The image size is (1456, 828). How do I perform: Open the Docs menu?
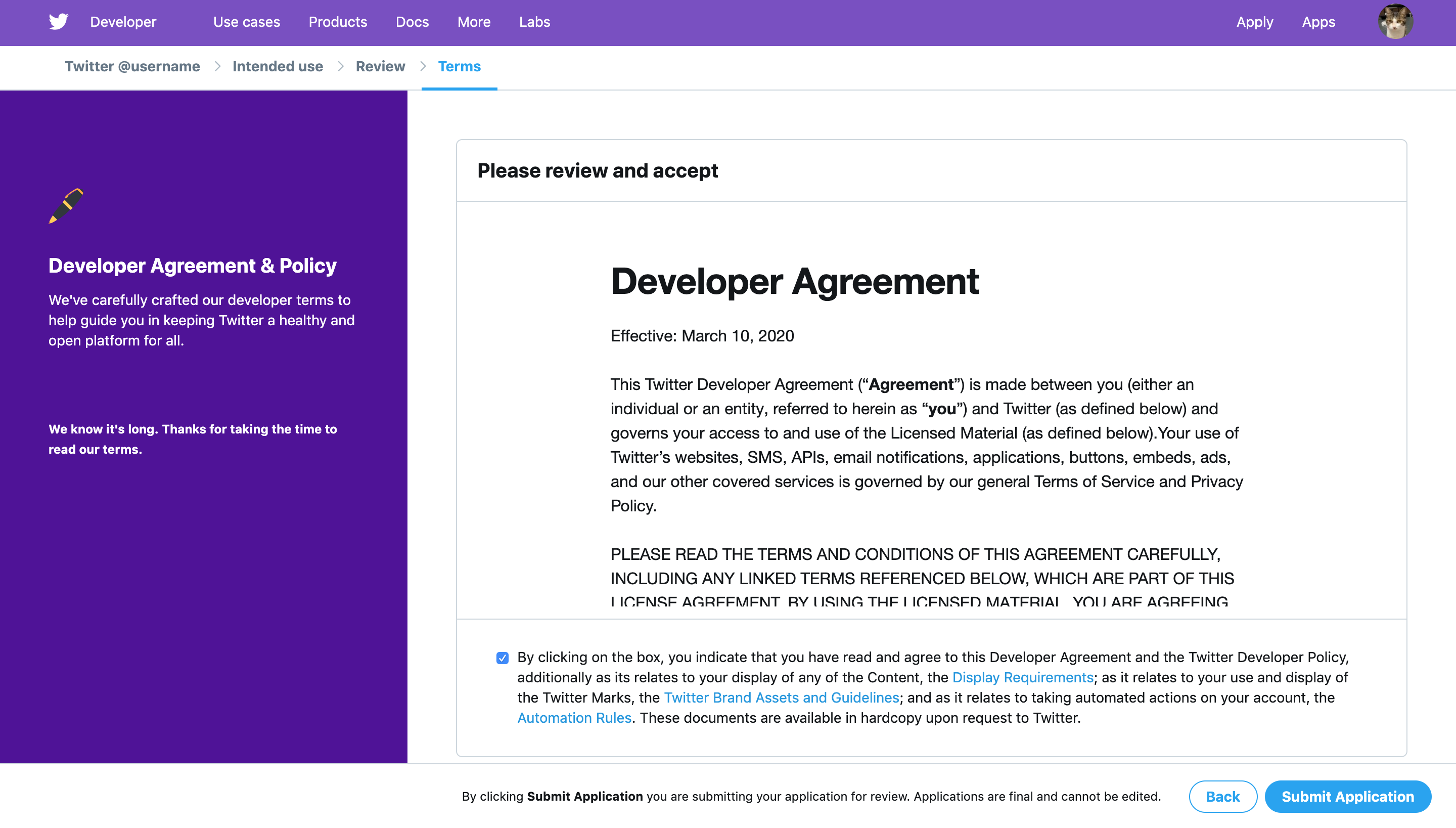click(412, 22)
